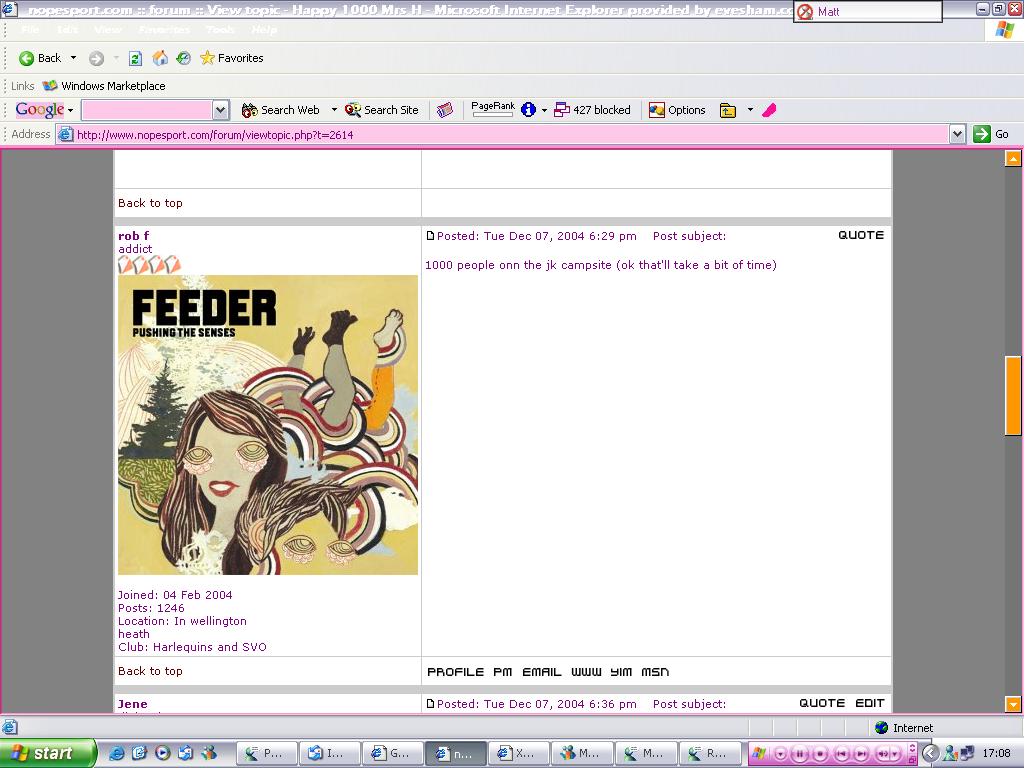Open the View menu
The width and height of the screenshot is (1025, 768).
point(108,30)
